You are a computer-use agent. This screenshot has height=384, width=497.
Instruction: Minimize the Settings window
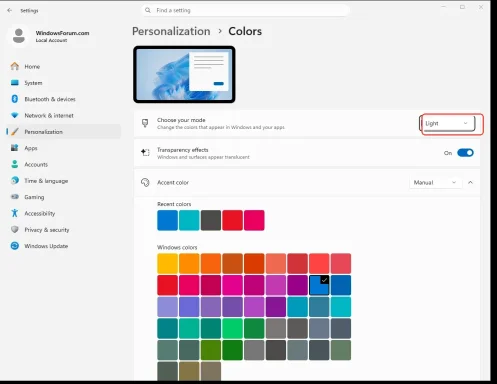(444, 7)
